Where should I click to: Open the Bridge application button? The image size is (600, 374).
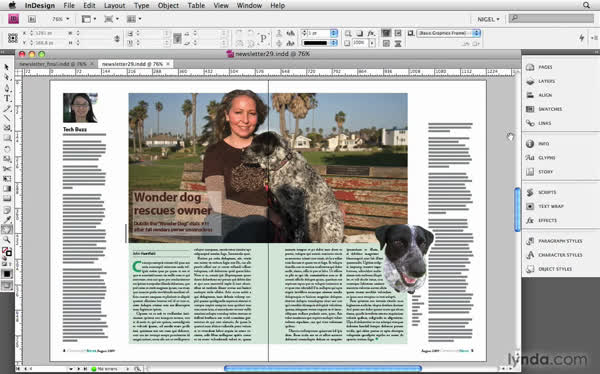pyautogui.click(x=32, y=19)
